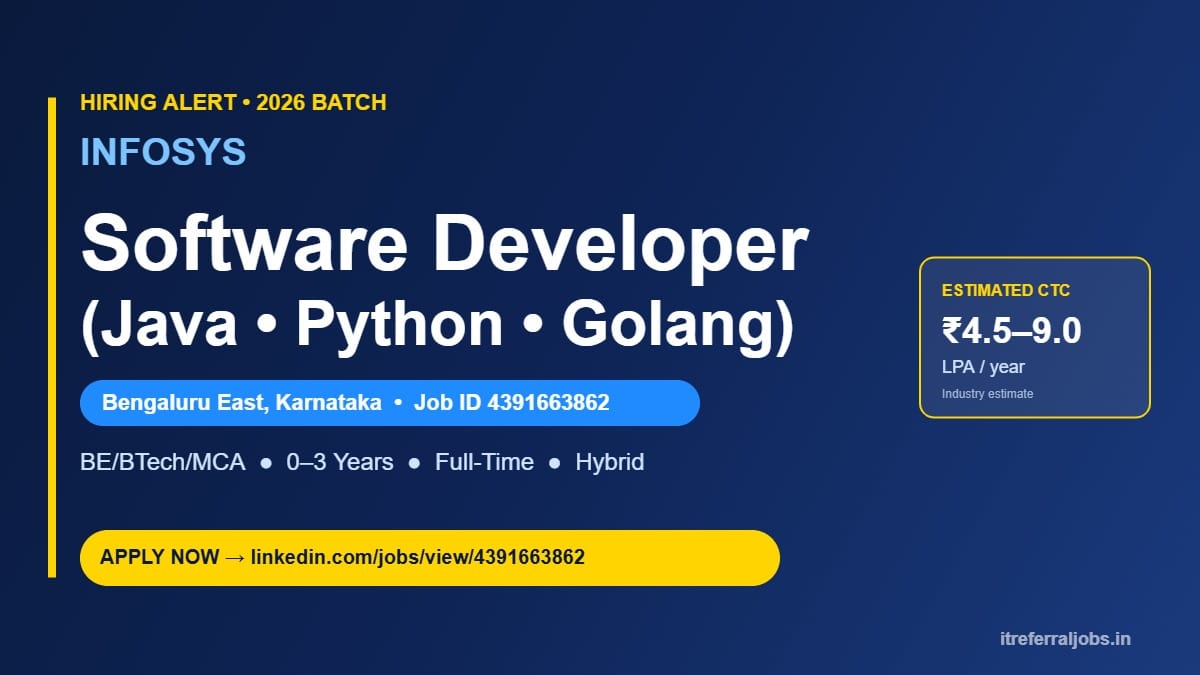
Task: Click the "0–3 Years" experience text
Action: tap(340, 462)
